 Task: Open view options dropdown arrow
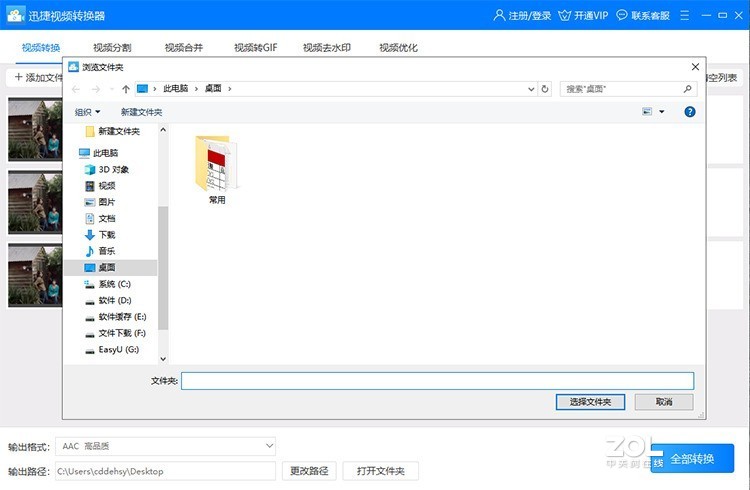pos(662,111)
